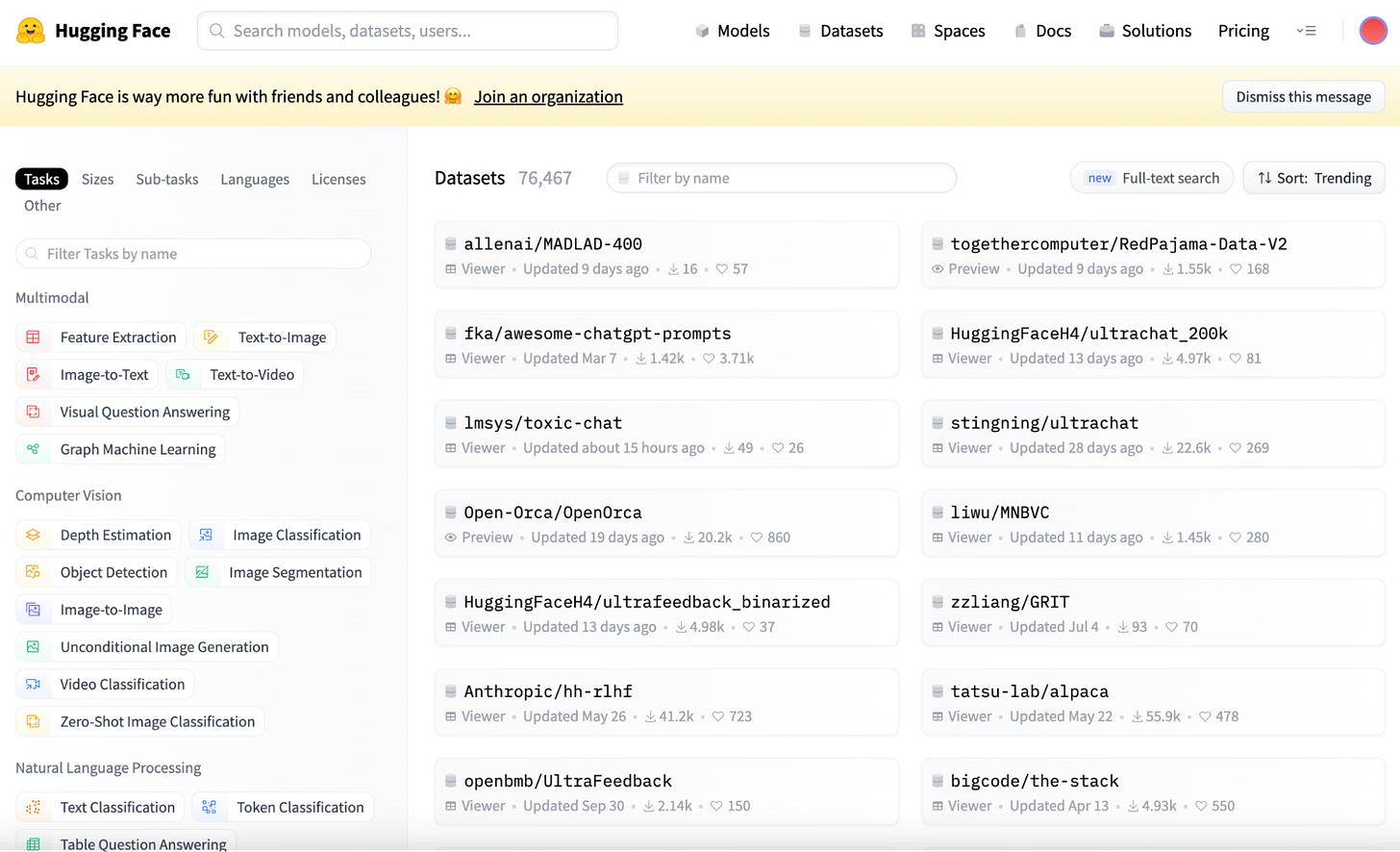Click the Join an organization link
This screenshot has width=1400, height=852.
(x=548, y=97)
